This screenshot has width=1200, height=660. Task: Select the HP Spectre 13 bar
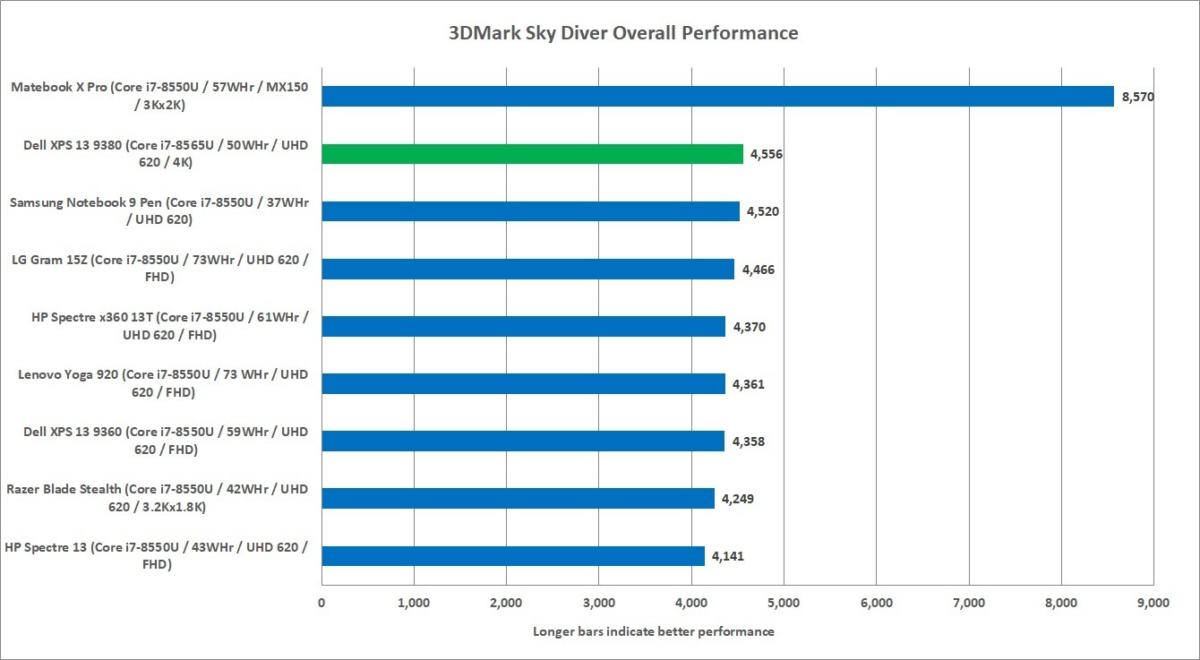(513, 556)
